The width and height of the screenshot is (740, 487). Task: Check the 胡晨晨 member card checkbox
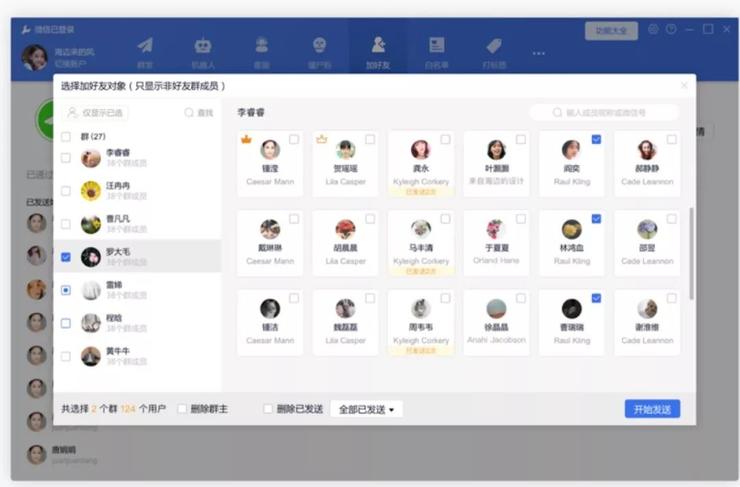point(370,218)
